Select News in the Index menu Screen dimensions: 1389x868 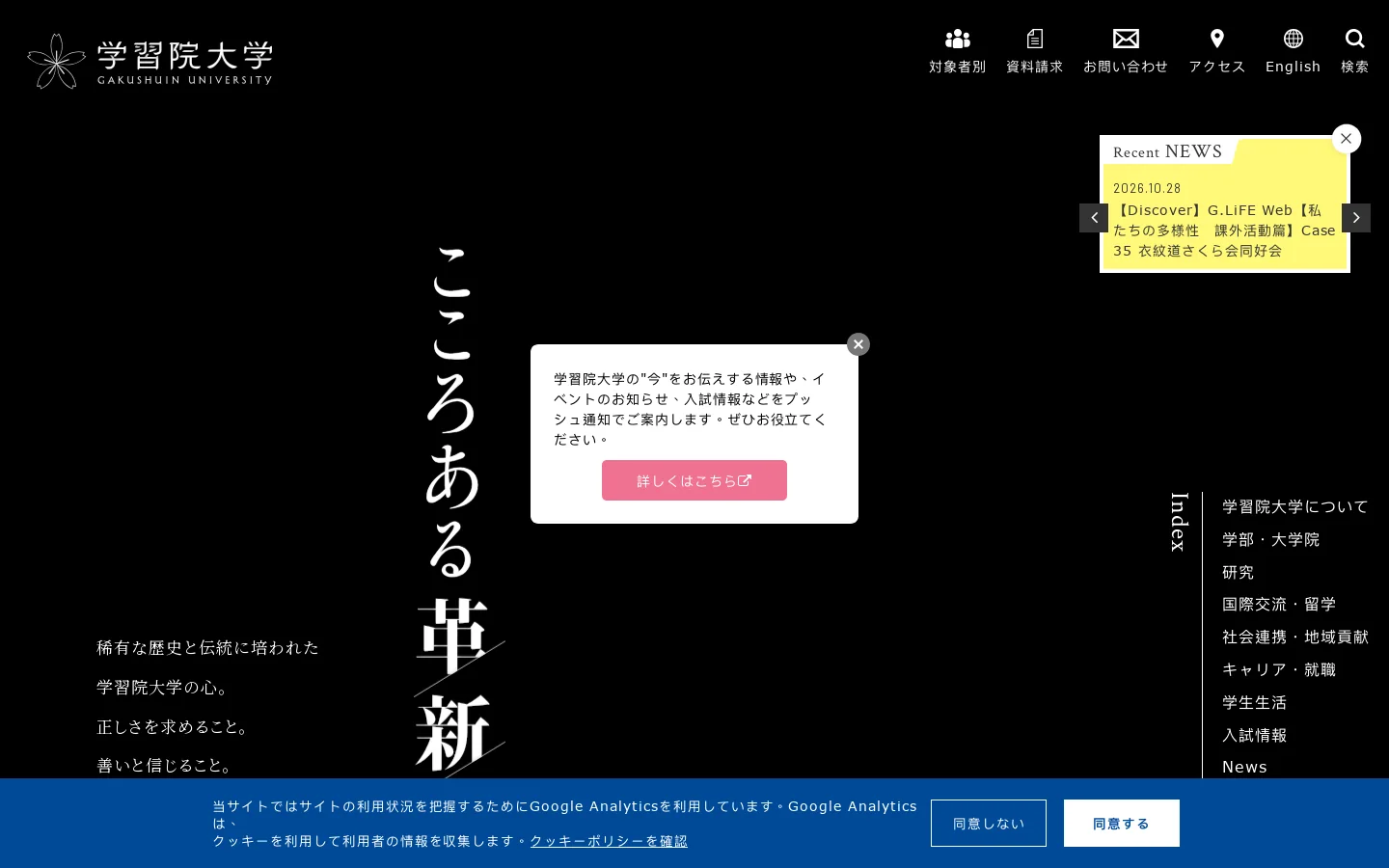(1244, 767)
